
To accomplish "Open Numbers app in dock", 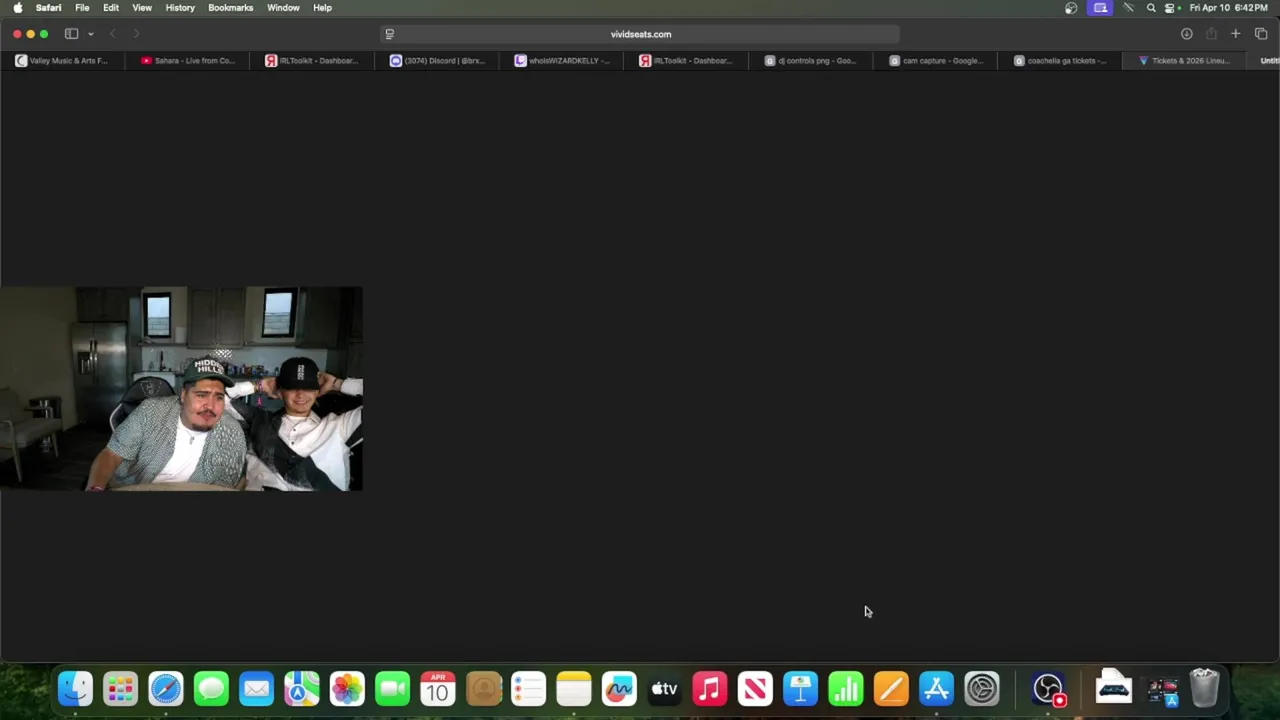I will [846, 689].
